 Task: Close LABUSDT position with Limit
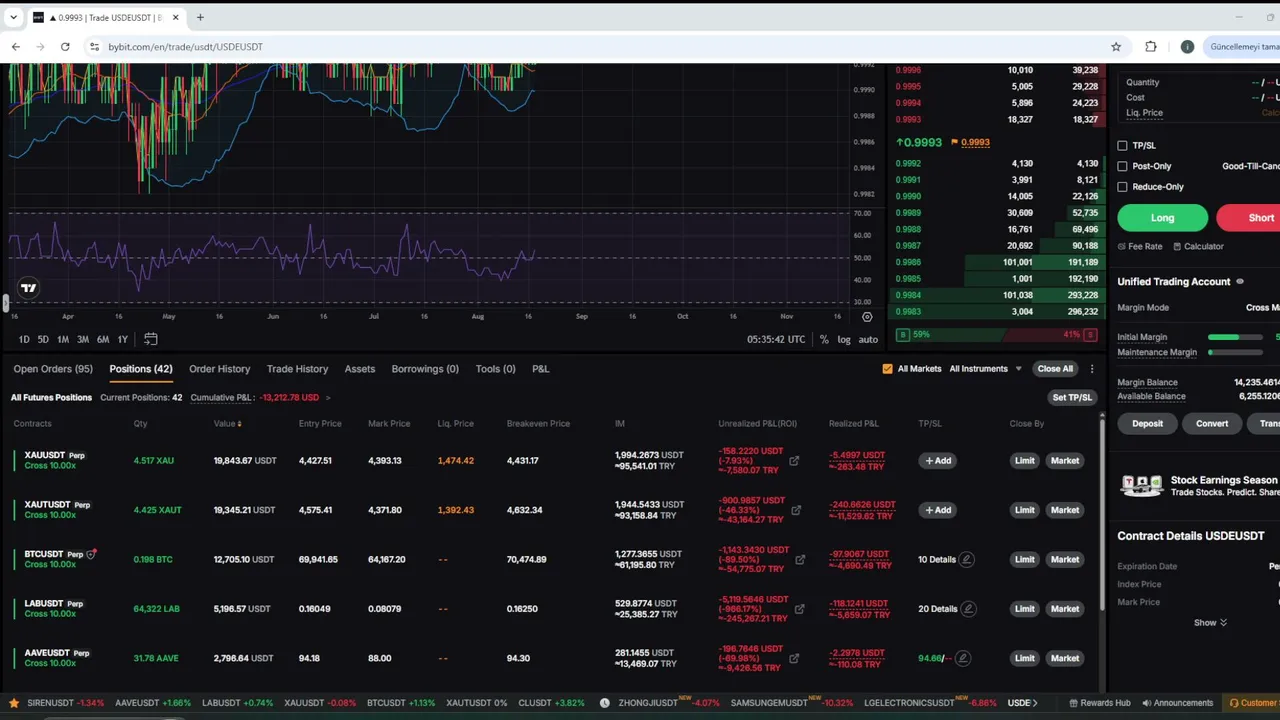[x=1025, y=609]
